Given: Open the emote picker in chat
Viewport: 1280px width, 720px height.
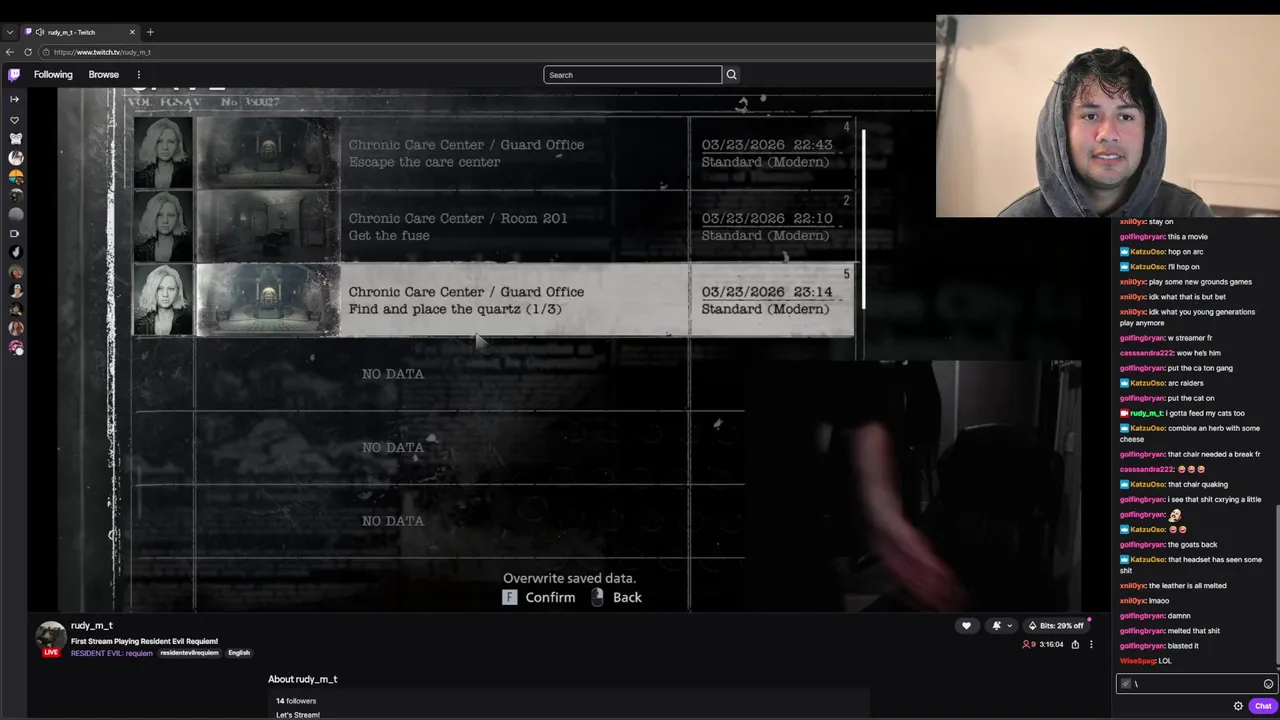Looking at the screenshot, I should [1268, 684].
